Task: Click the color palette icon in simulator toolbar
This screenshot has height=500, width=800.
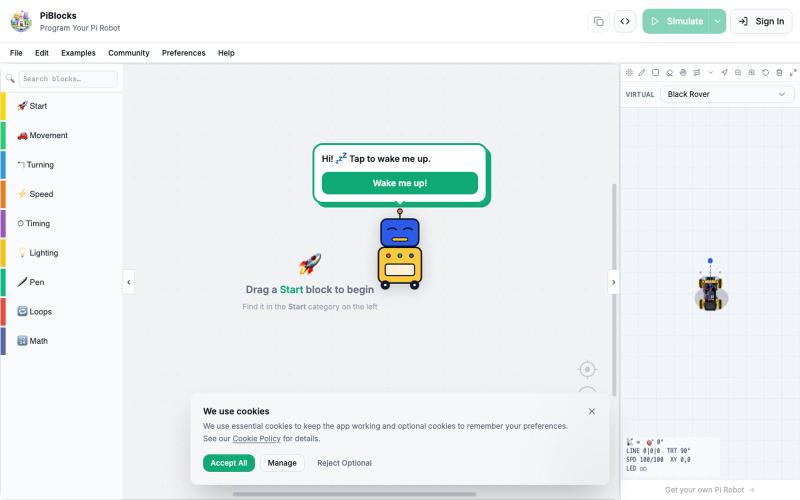Action: click(683, 72)
